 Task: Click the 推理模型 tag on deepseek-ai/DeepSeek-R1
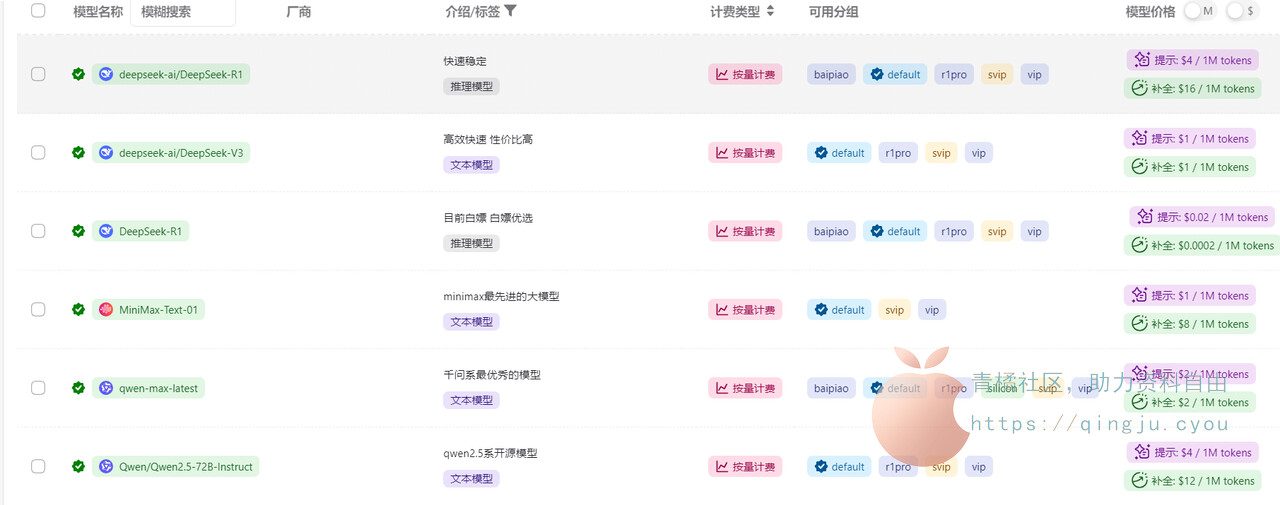tap(471, 87)
